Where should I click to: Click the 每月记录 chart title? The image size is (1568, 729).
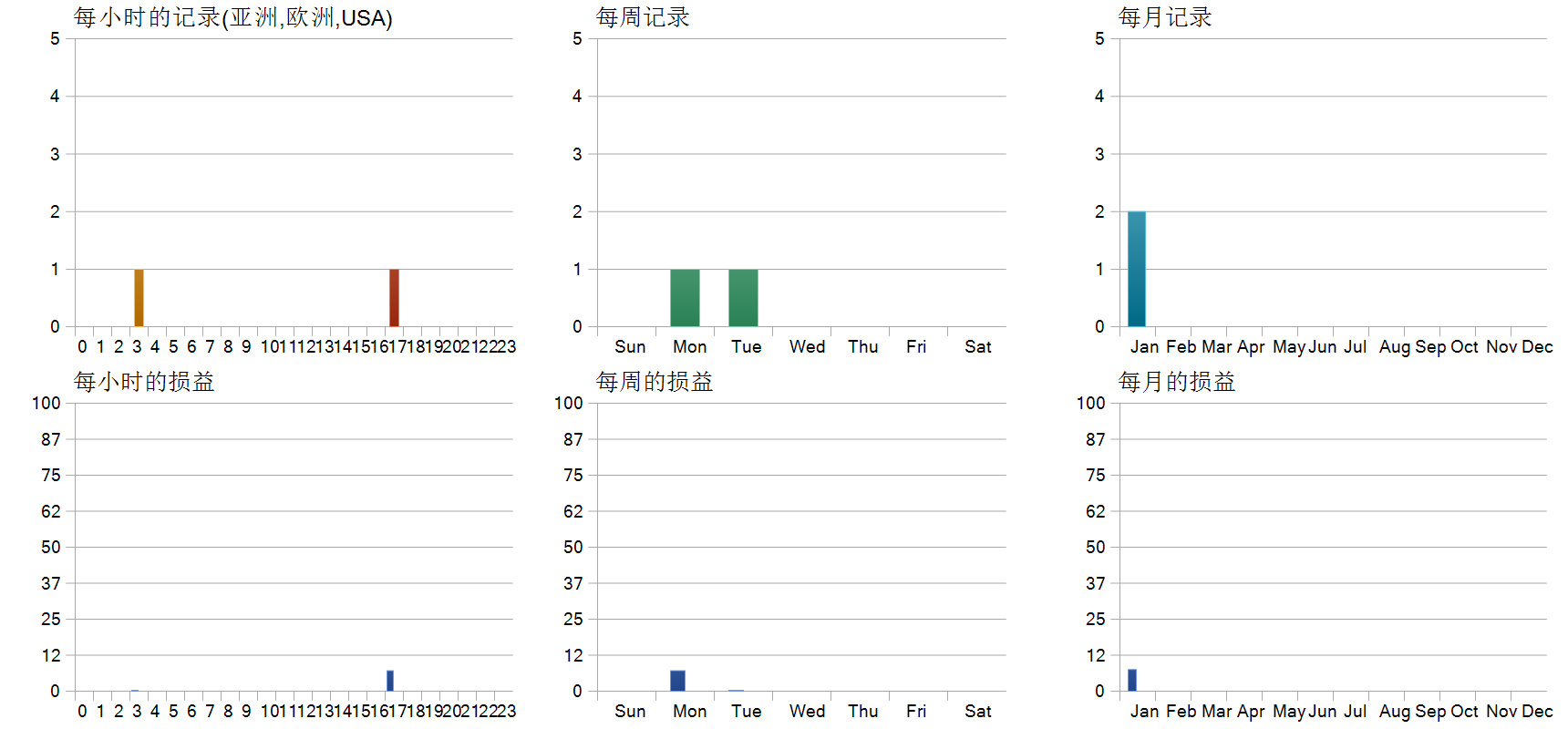[x=1165, y=17]
